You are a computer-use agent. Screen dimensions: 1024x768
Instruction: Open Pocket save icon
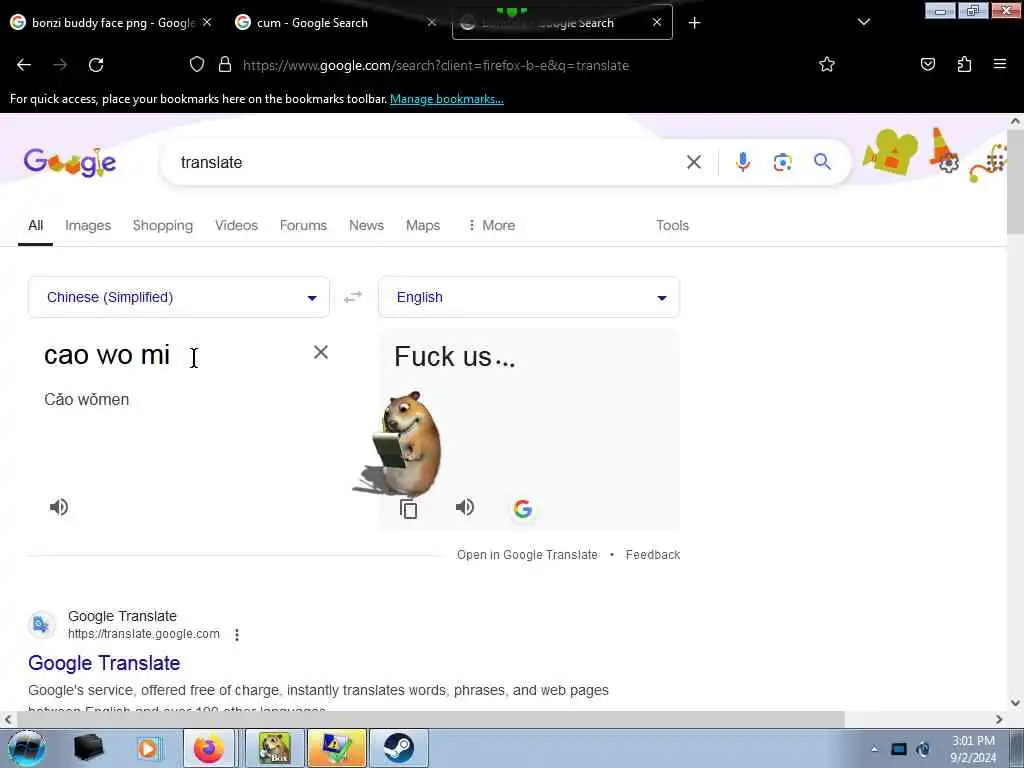pos(927,65)
